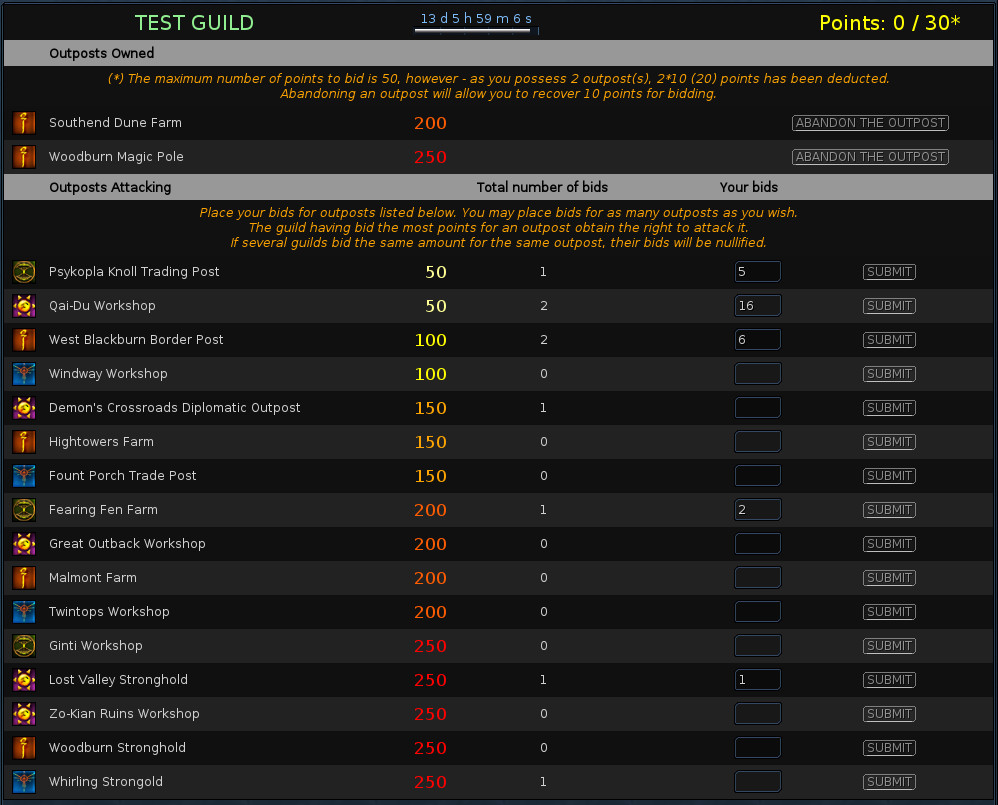Viewport: 998px width, 805px height.
Task: Select the Hightowers Farm bid input
Action: 757,442
